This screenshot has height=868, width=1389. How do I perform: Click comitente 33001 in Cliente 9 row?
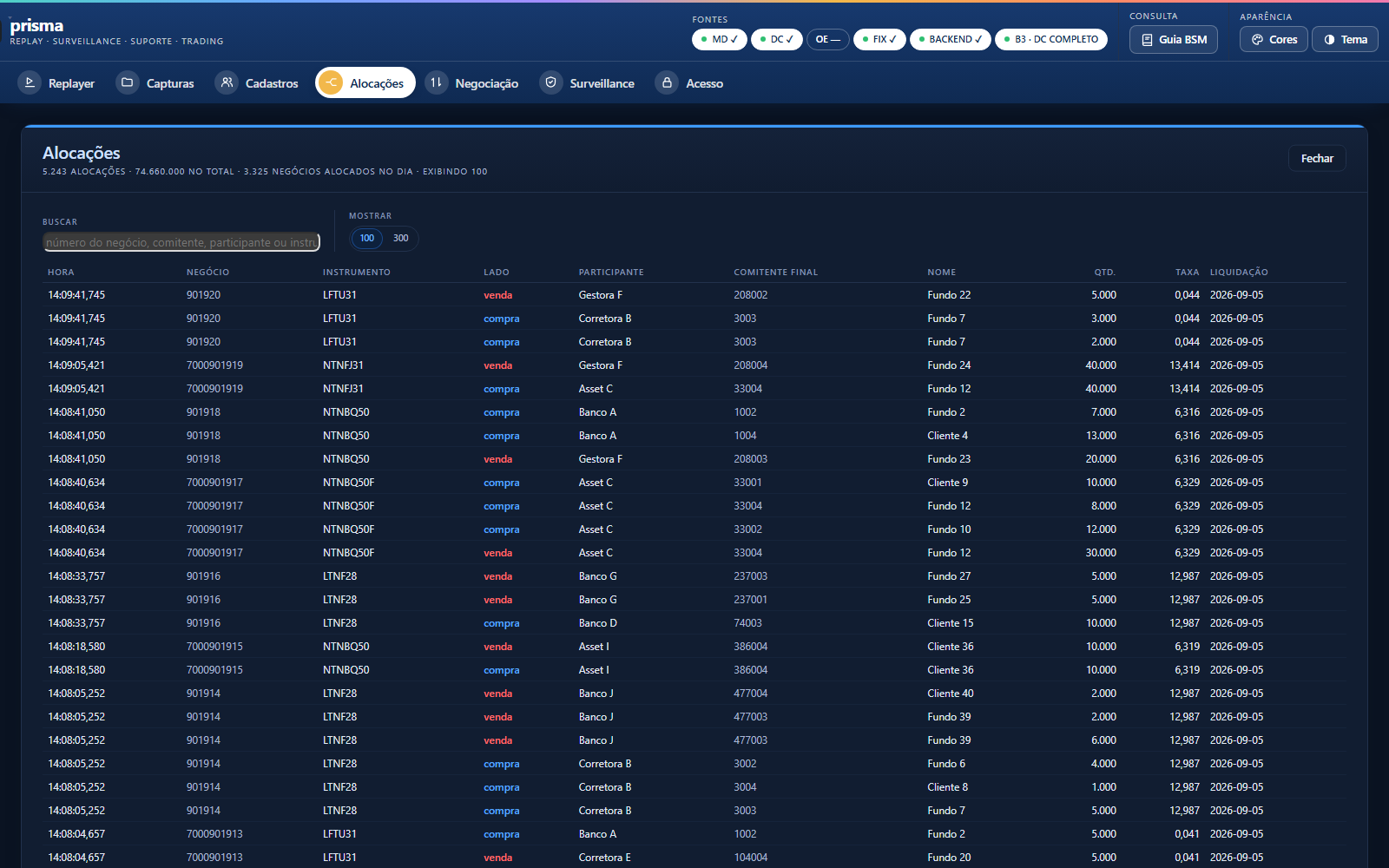(747, 483)
